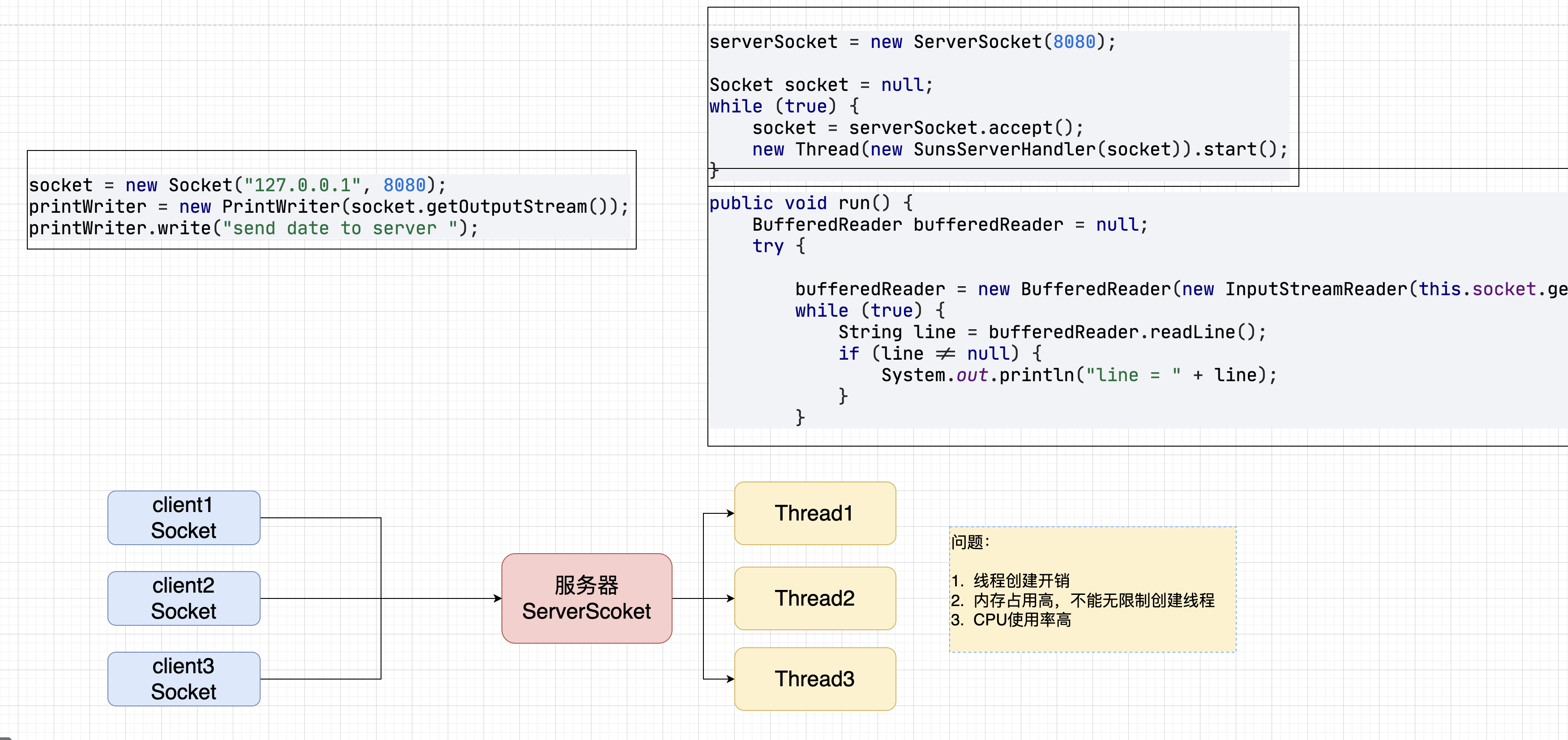Viewport: 1568px width, 740px height.
Task: Select the client2 Socket box
Action: [x=183, y=598]
